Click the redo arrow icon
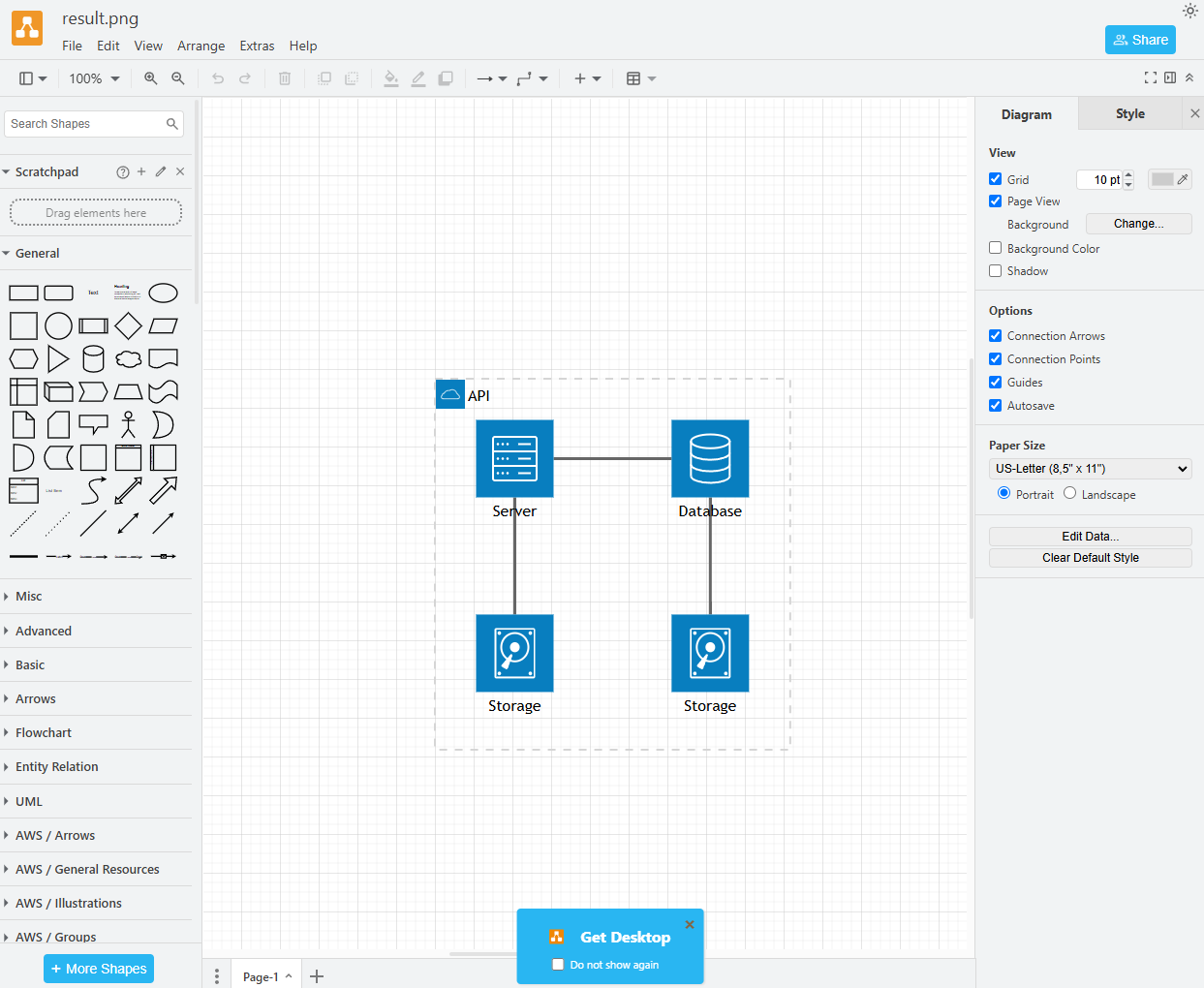Viewport: 1204px width, 988px height. point(245,78)
